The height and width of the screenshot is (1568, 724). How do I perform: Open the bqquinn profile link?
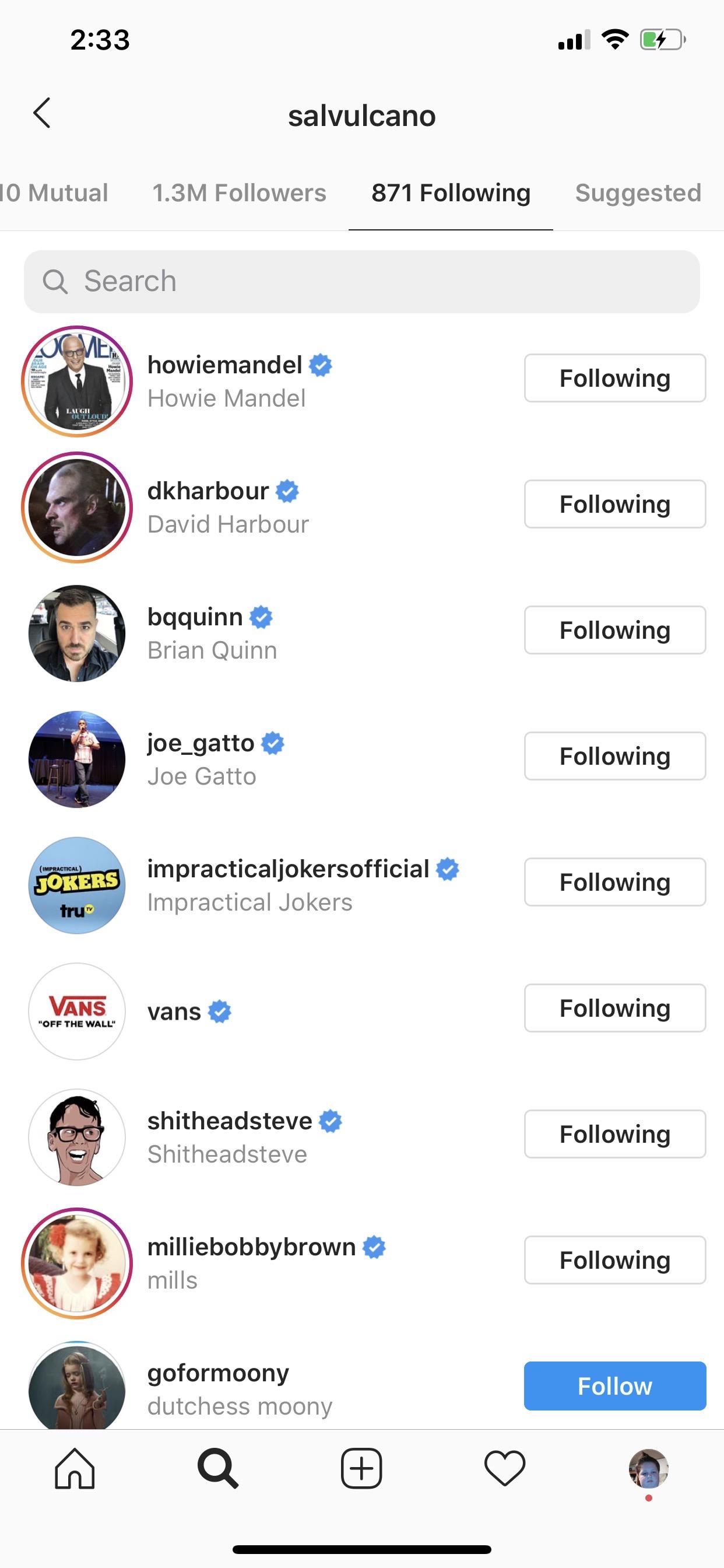point(195,617)
